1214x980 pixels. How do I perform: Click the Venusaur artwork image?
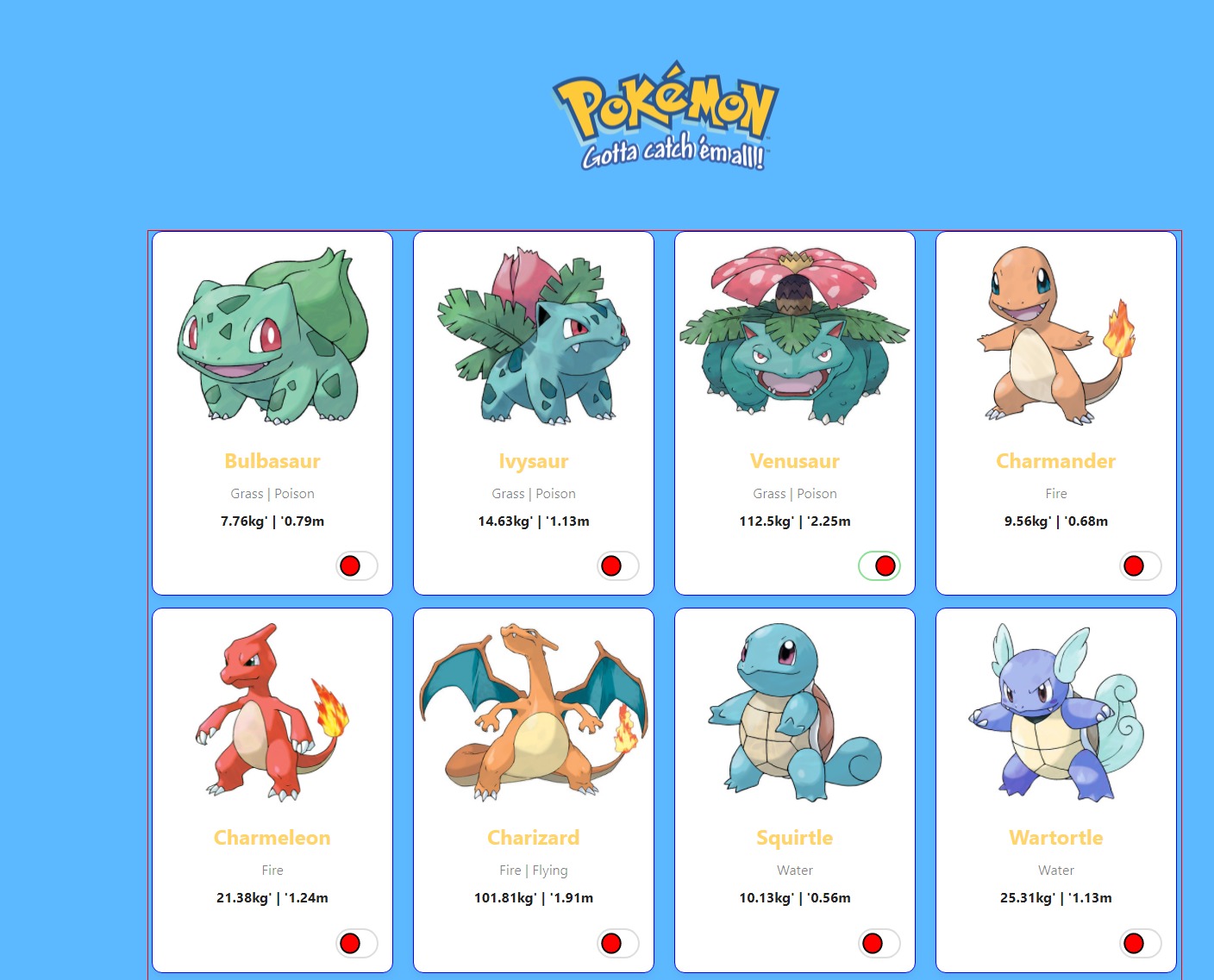[x=795, y=335]
